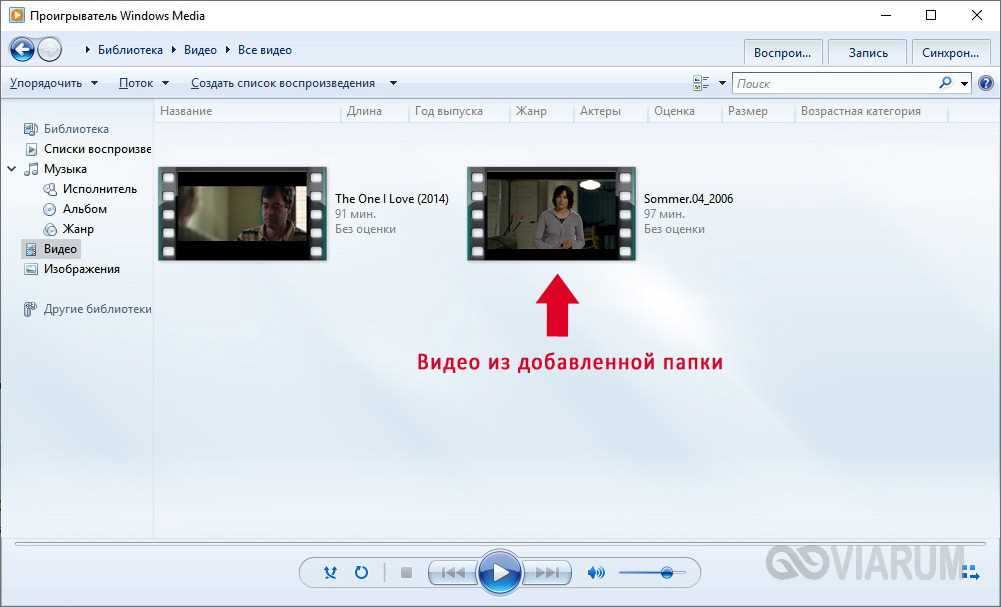Click the search magnifier icon

(945, 83)
